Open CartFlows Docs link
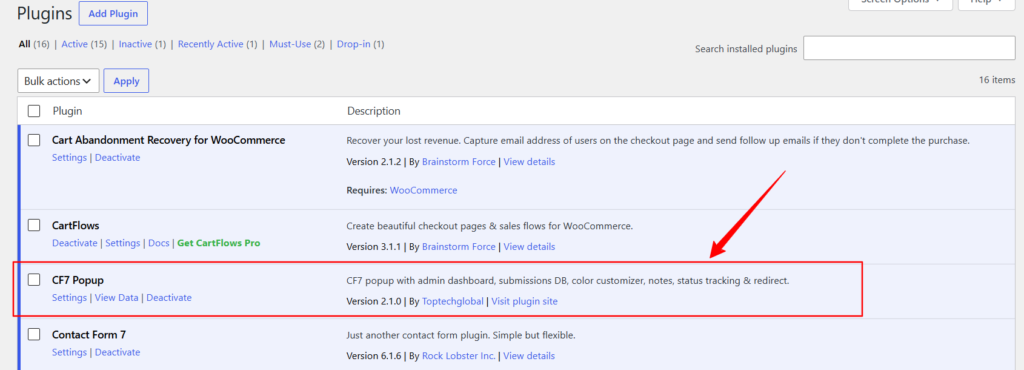This screenshot has width=1024, height=370. pyautogui.click(x=159, y=243)
